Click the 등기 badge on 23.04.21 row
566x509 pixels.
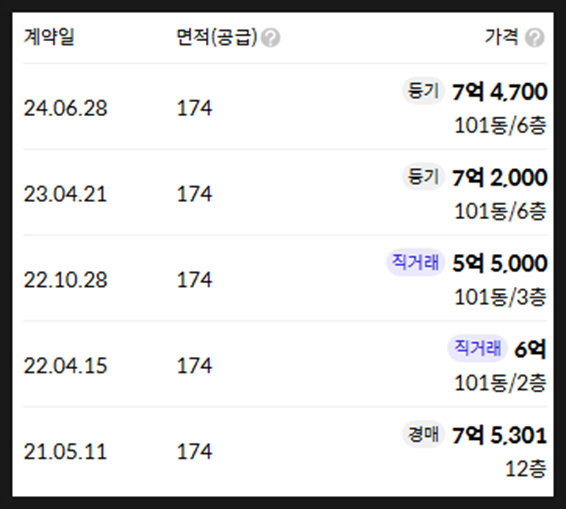click(x=423, y=177)
